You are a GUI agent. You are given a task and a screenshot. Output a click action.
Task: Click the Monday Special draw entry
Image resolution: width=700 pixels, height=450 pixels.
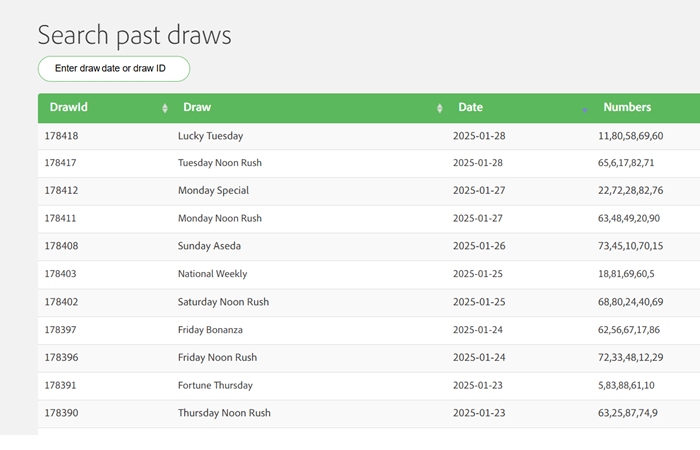coord(213,190)
